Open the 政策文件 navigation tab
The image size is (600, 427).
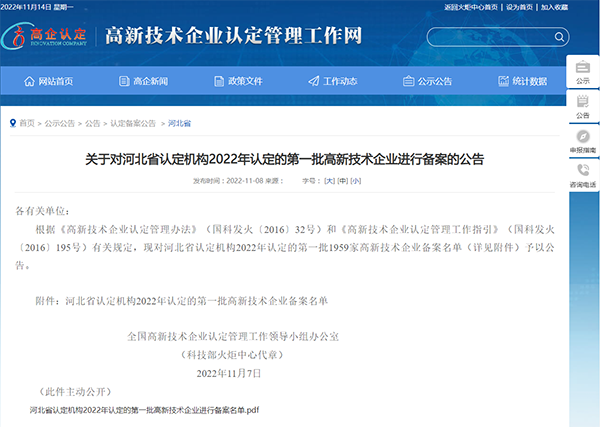click(x=237, y=81)
